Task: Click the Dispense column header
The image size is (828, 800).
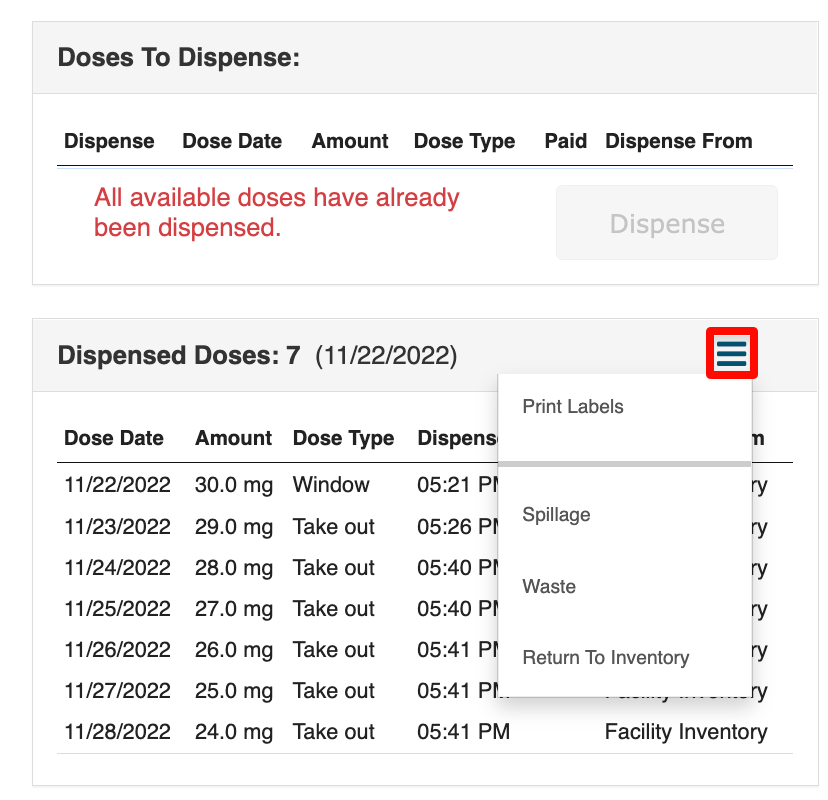Action: [109, 141]
